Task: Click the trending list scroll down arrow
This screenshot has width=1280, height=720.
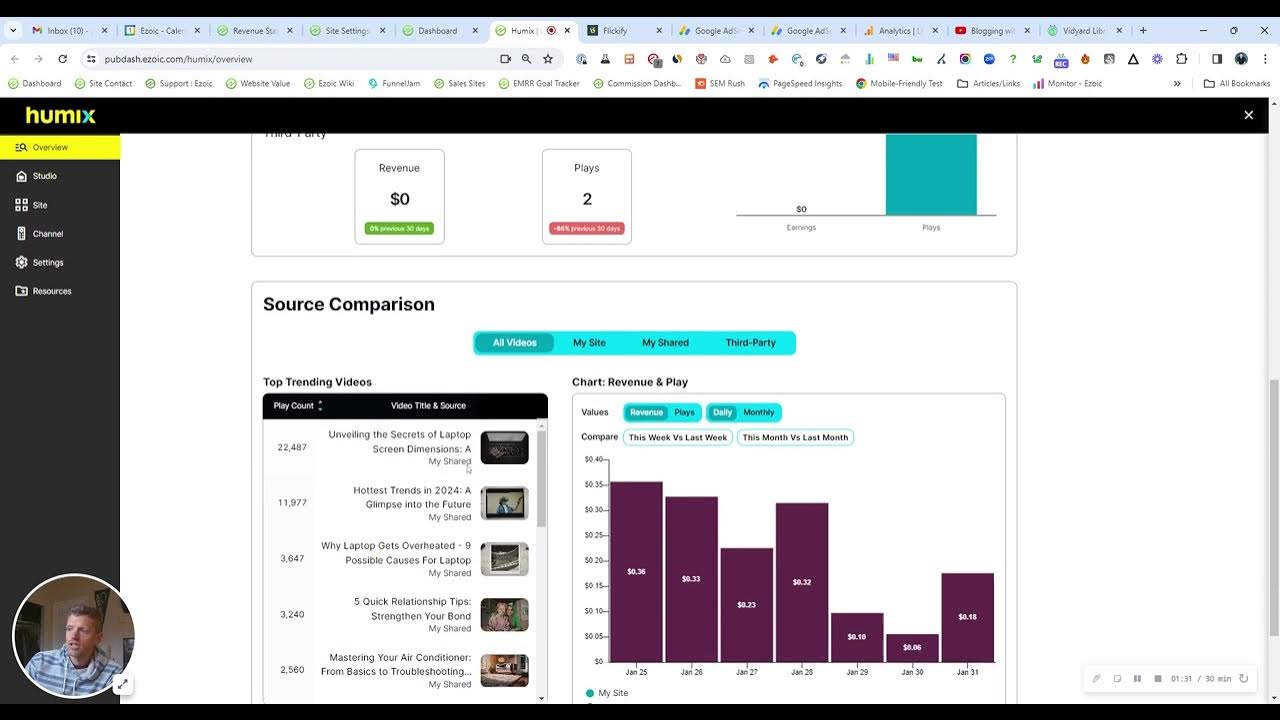Action: (542, 698)
